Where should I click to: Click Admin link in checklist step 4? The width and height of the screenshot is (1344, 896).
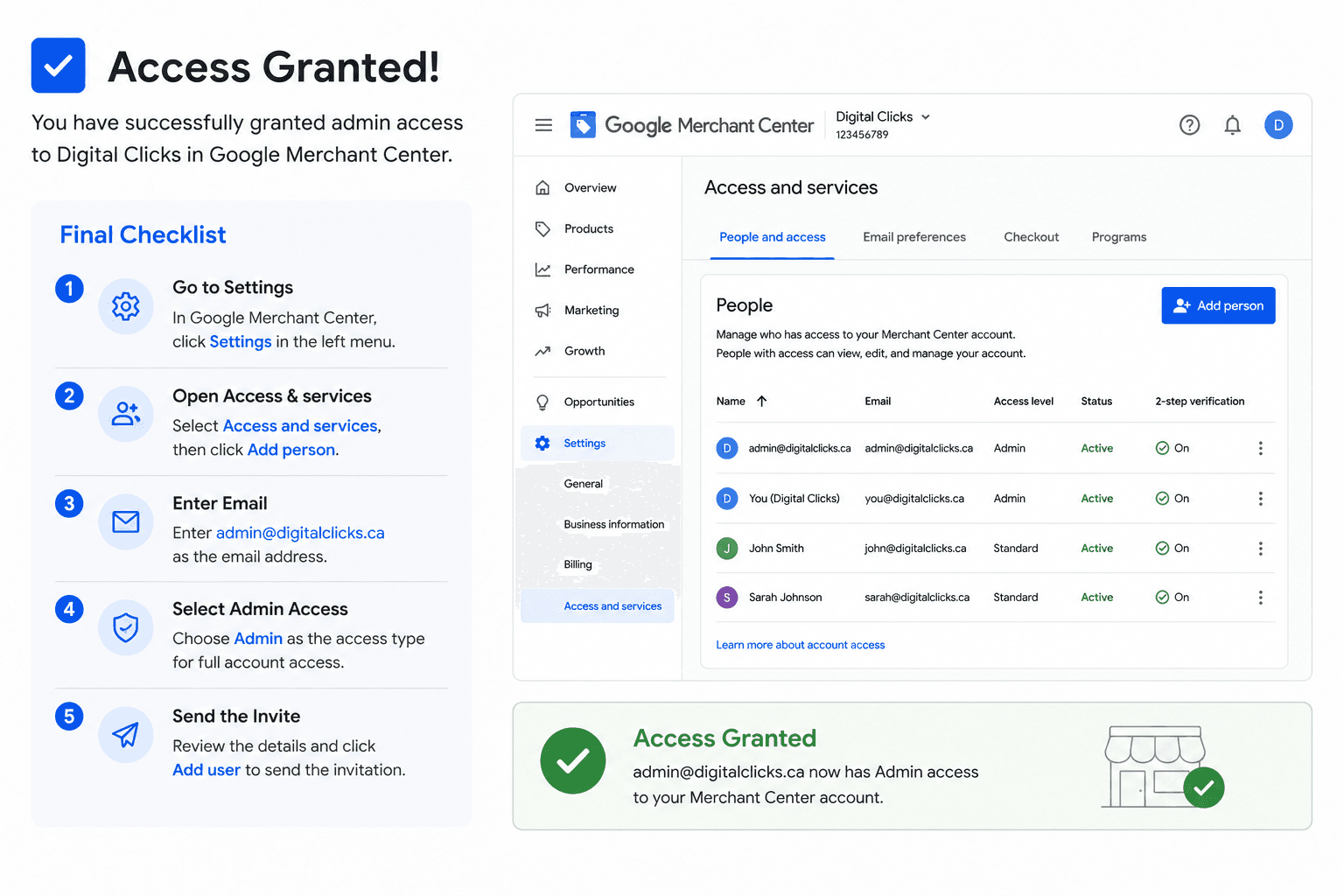(258, 639)
